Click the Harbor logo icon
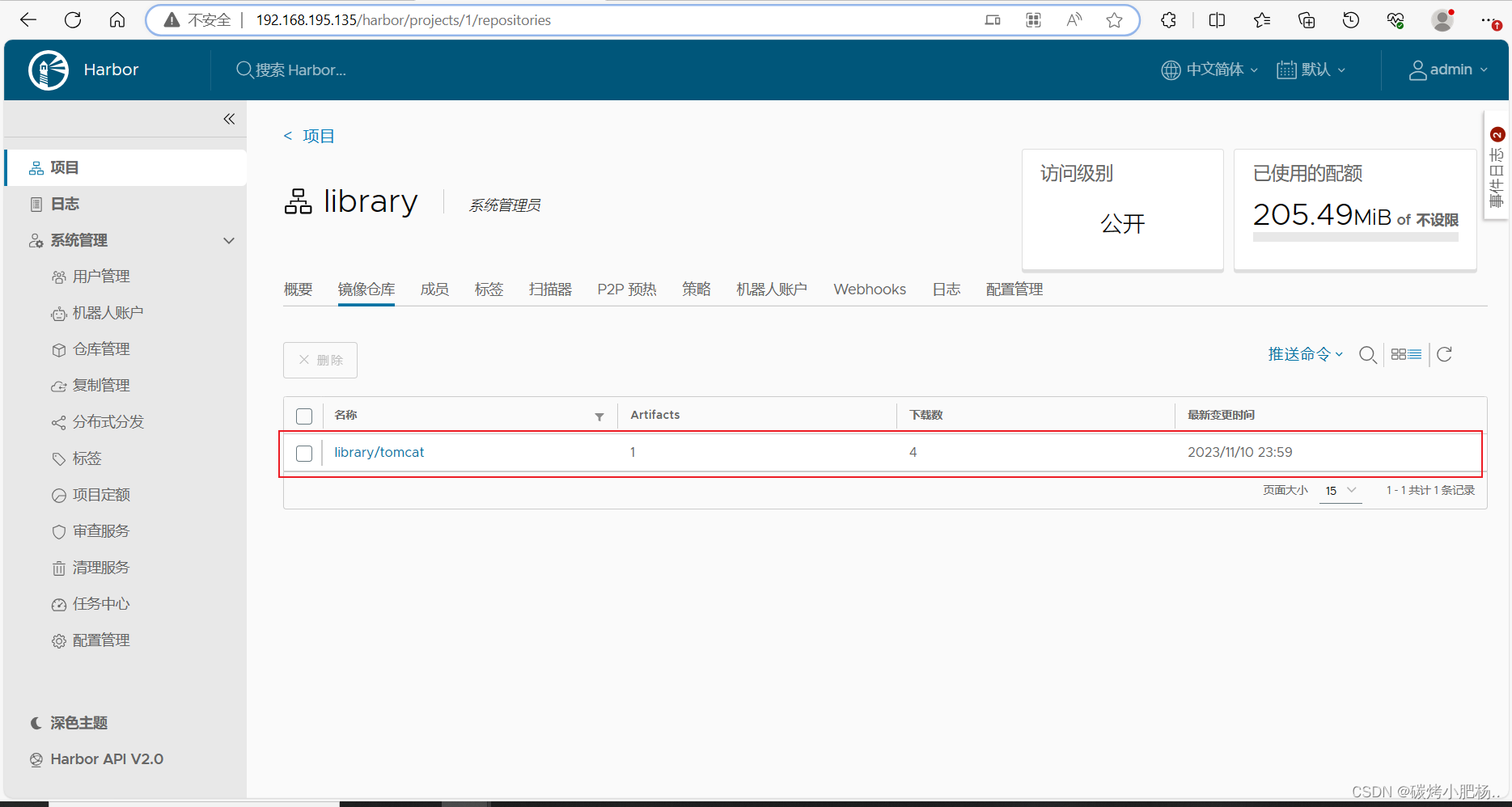Viewport: 1512px width, 807px height. click(x=49, y=70)
